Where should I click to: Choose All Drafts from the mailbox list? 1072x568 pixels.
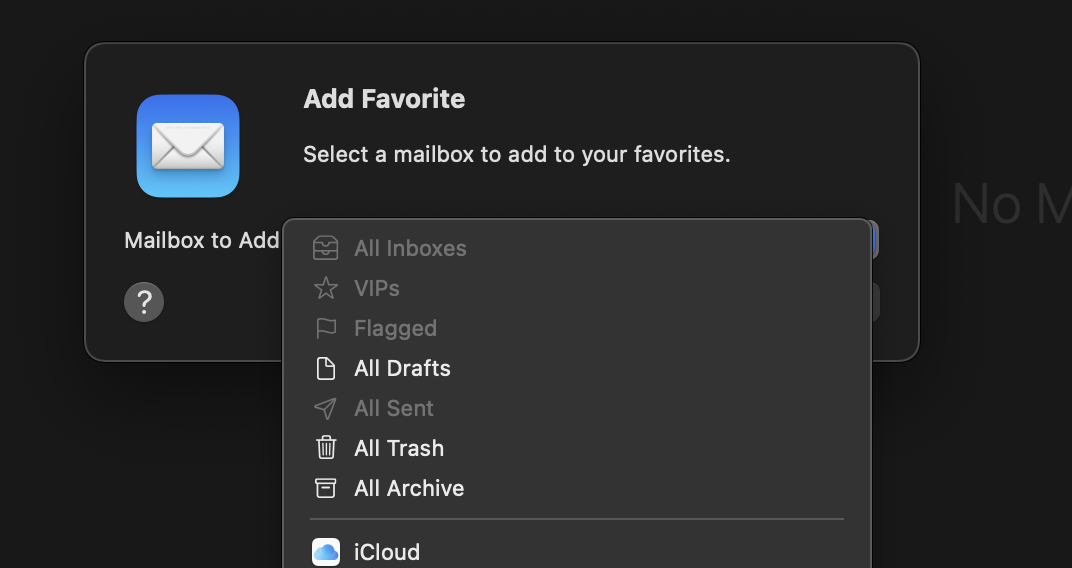402,368
